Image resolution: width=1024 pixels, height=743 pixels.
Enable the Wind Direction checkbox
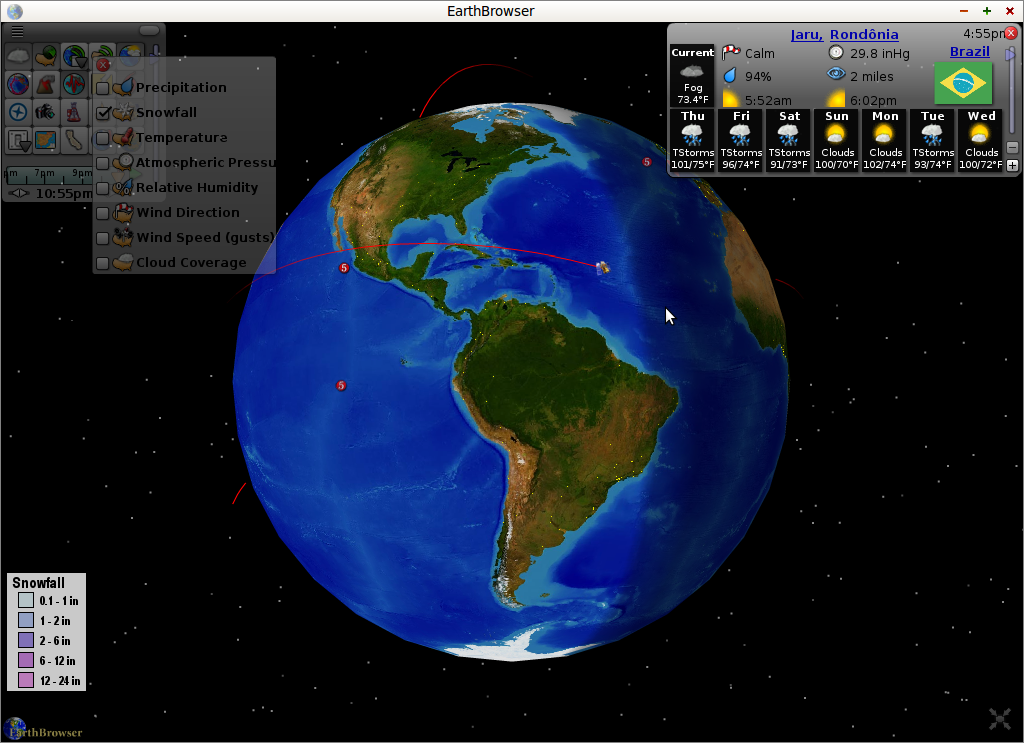point(103,213)
